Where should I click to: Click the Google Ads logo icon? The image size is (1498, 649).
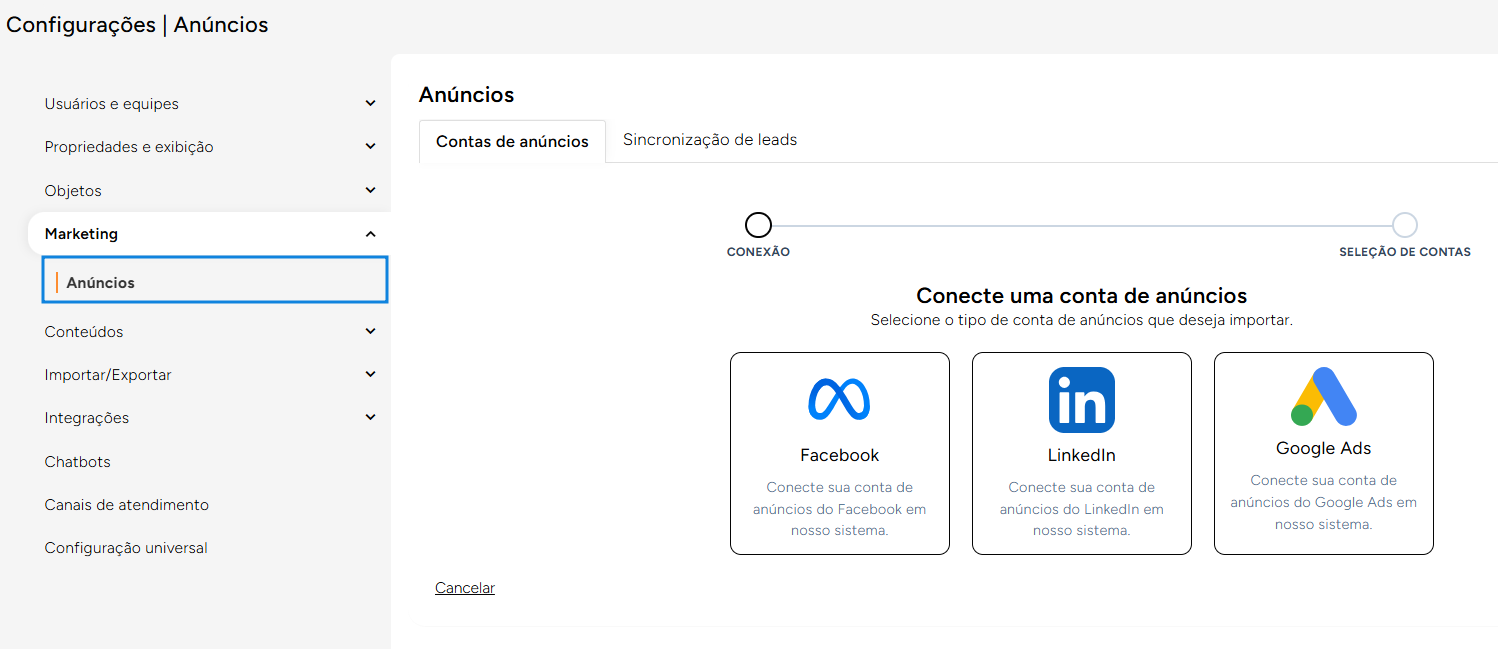pos(1323,397)
